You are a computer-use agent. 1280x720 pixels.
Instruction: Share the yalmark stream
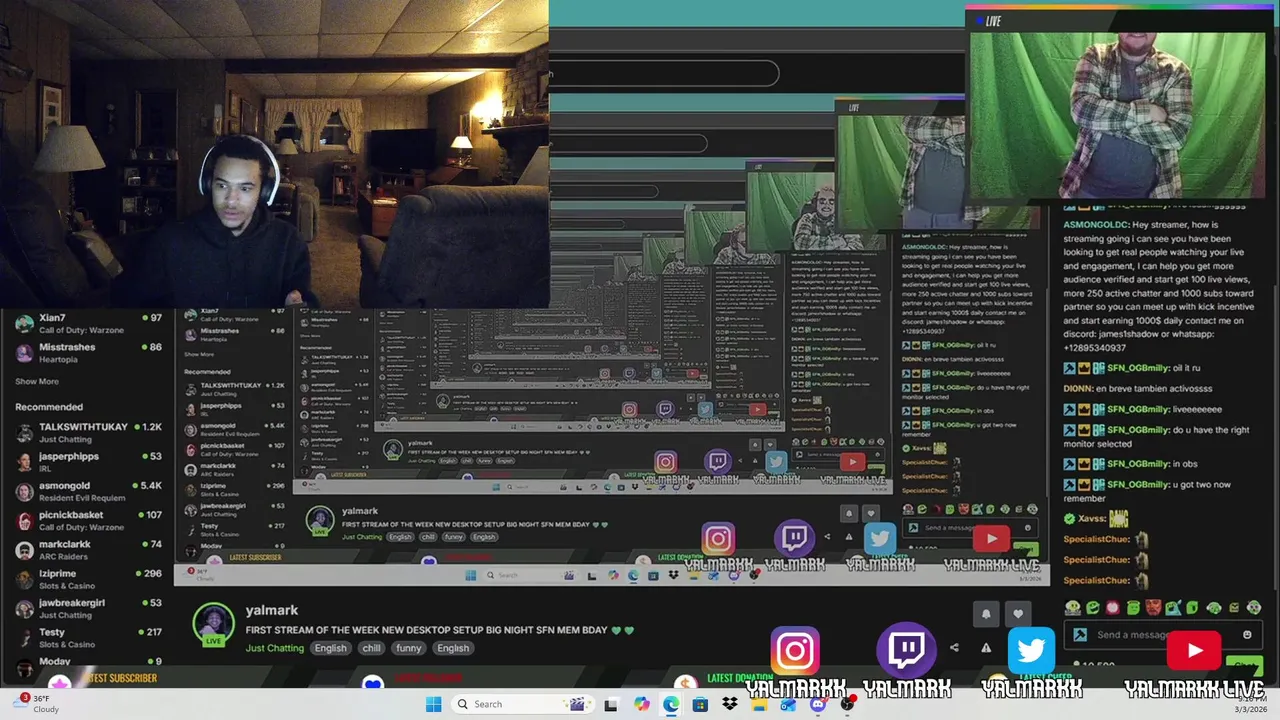pos(954,648)
